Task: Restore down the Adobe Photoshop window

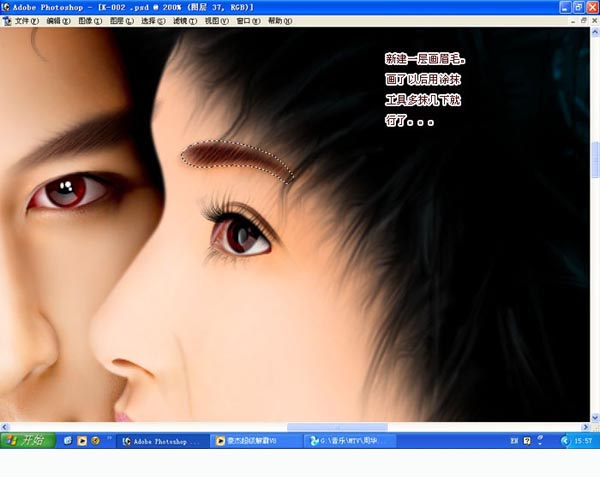Action: (x=579, y=7)
